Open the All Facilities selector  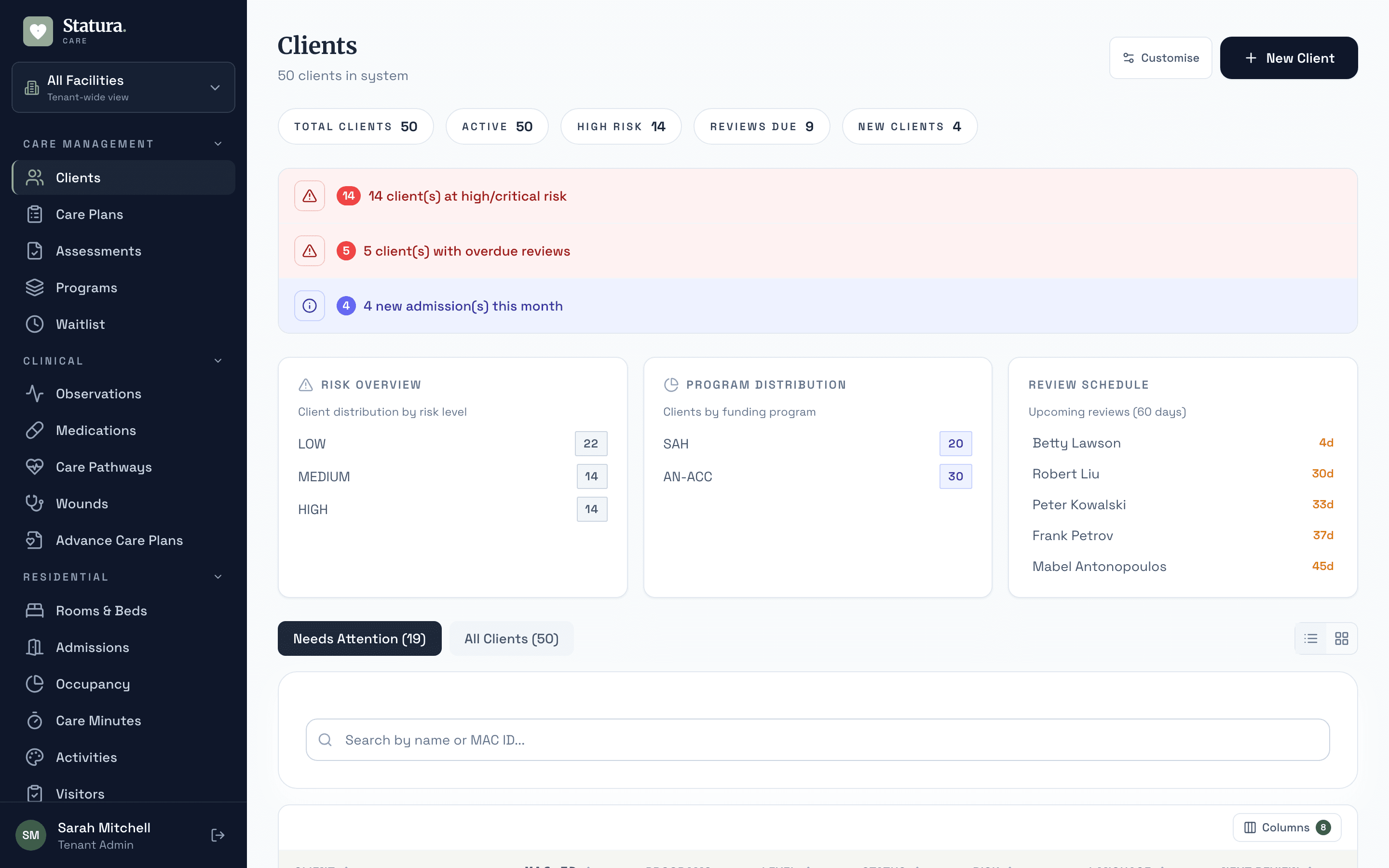point(123,87)
